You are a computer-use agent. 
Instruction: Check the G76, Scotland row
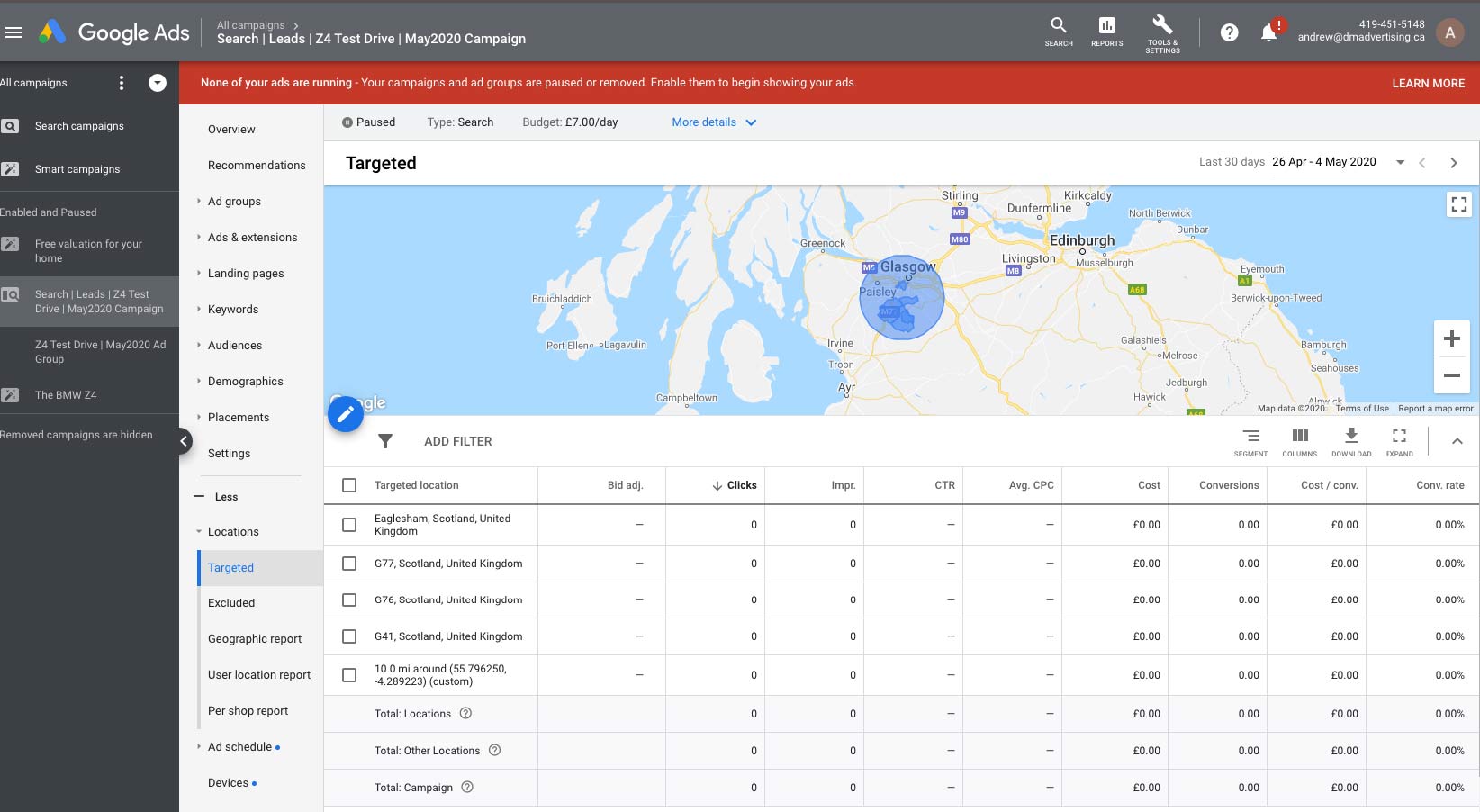(349, 600)
